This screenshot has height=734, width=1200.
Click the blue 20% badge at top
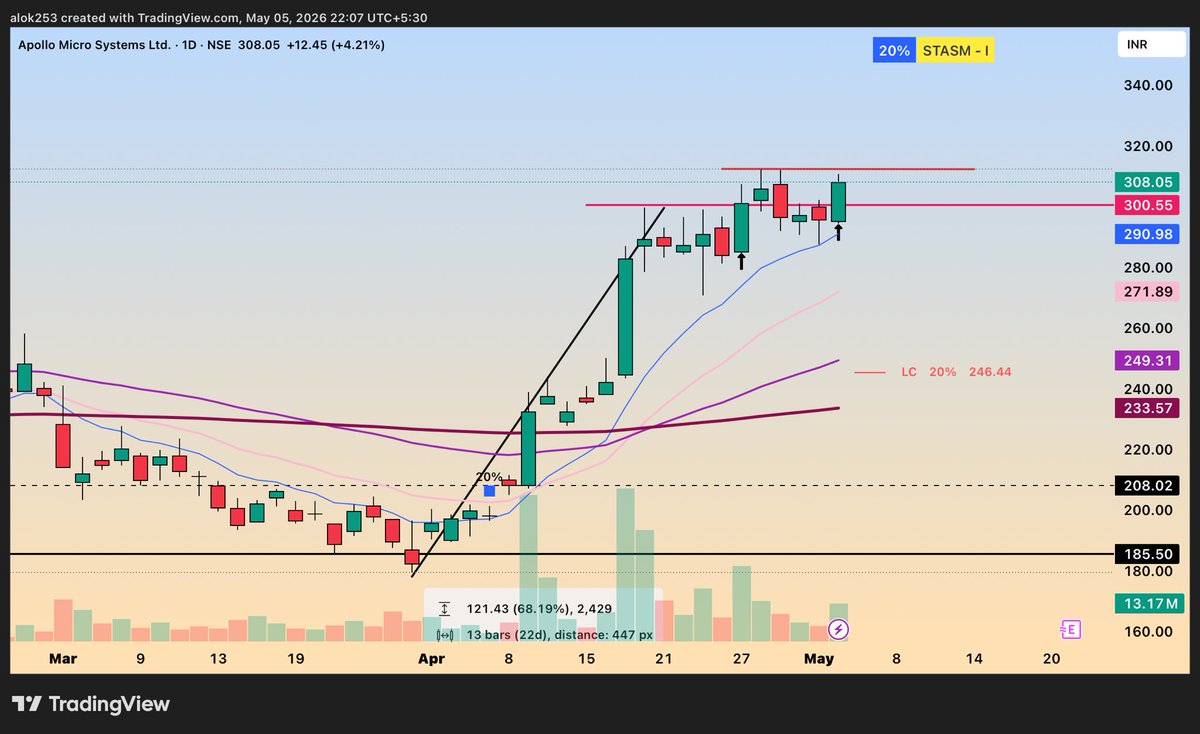894,50
